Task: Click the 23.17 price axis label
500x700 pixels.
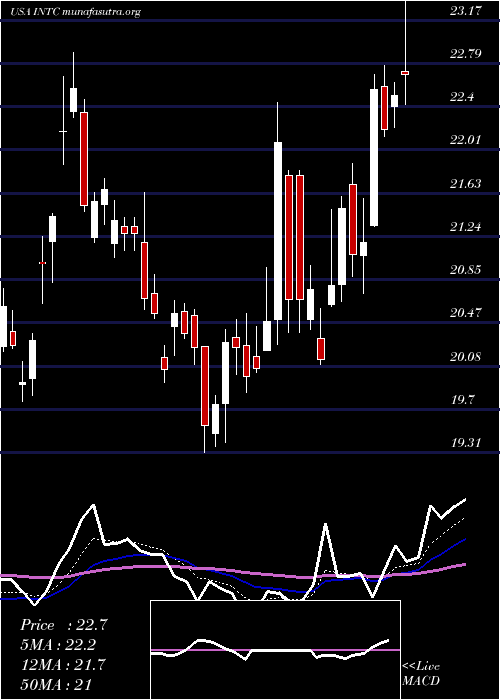Action: [465, 11]
